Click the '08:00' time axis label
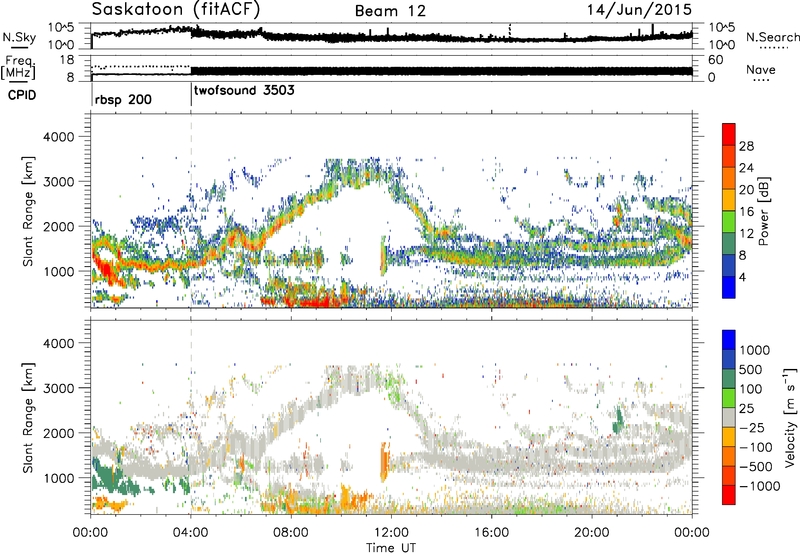The height and width of the screenshot is (554, 800). [291, 533]
